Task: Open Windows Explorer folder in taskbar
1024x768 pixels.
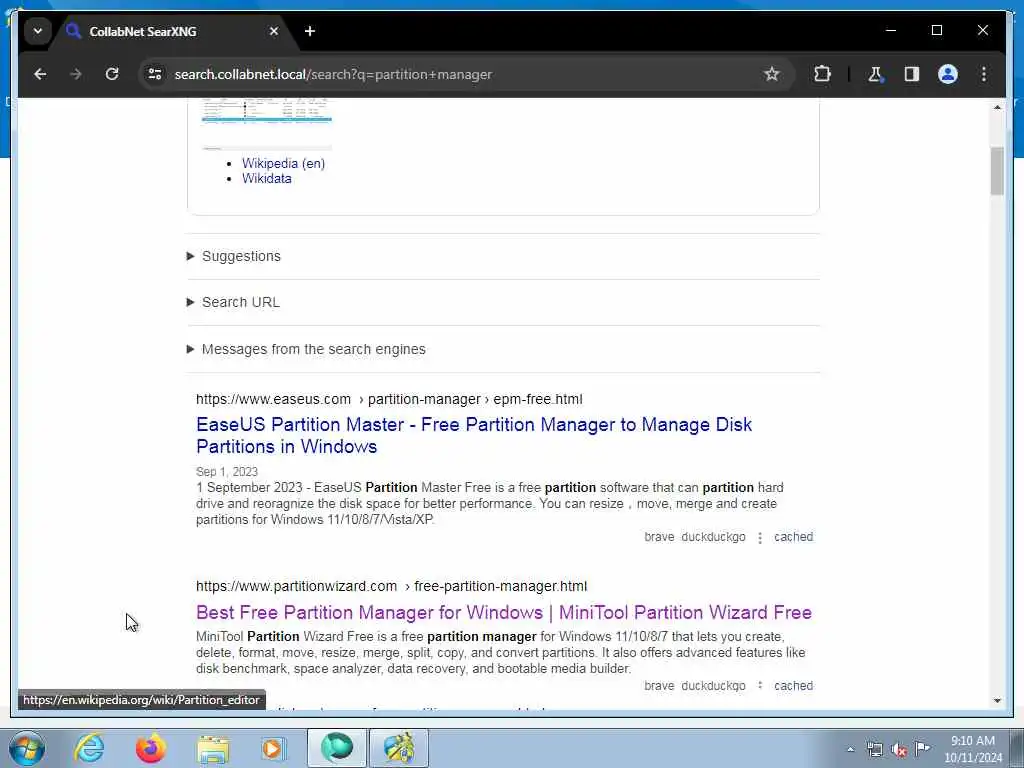Action: (213, 748)
